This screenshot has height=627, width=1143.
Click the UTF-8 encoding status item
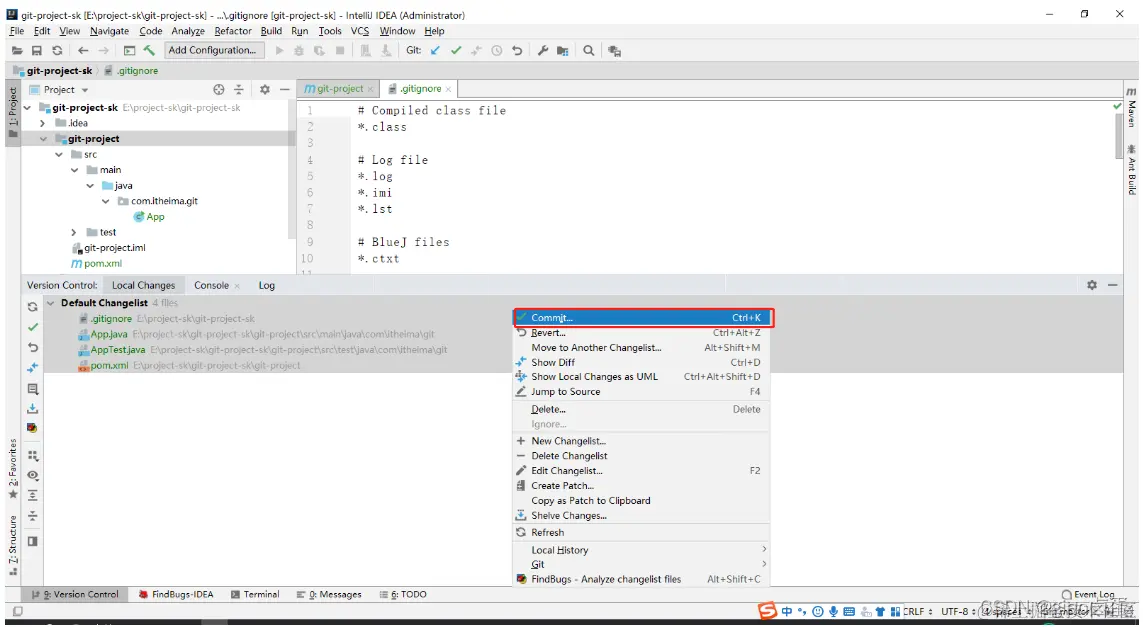click(956, 612)
